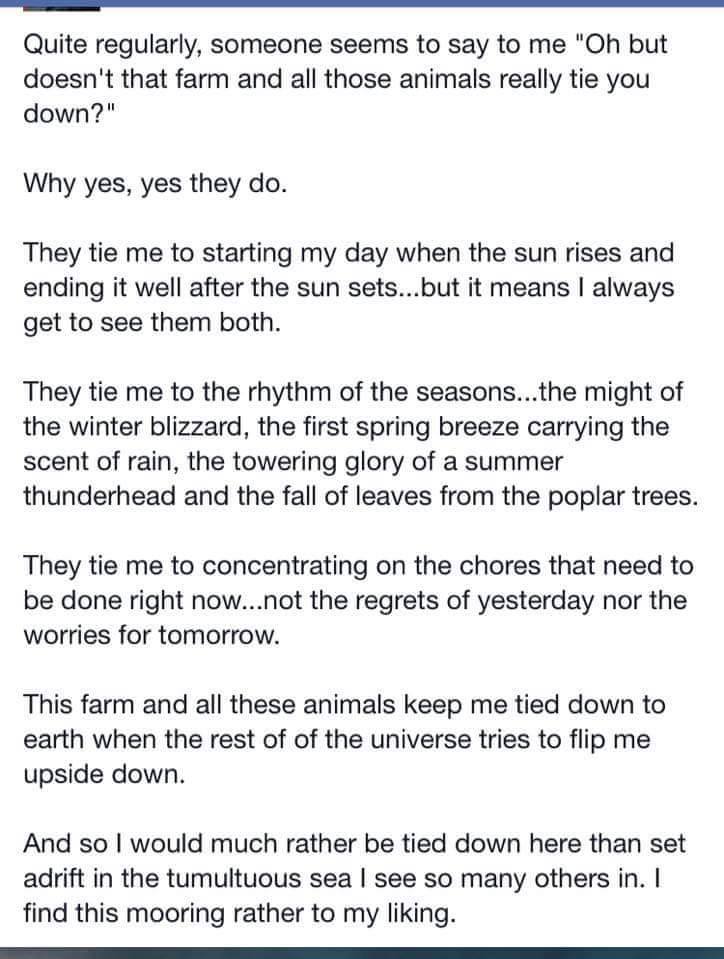Click the phrase "upside down."
This screenshot has width=724, height=959.
(104, 773)
